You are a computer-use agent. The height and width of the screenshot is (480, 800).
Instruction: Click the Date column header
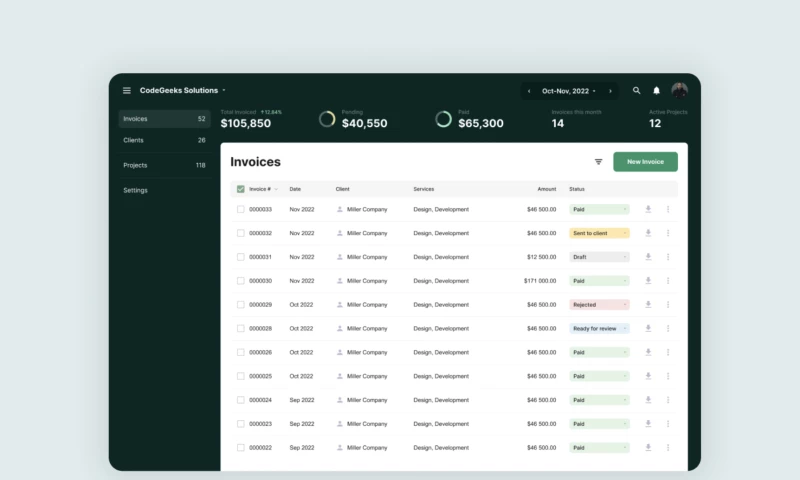point(295,189)
